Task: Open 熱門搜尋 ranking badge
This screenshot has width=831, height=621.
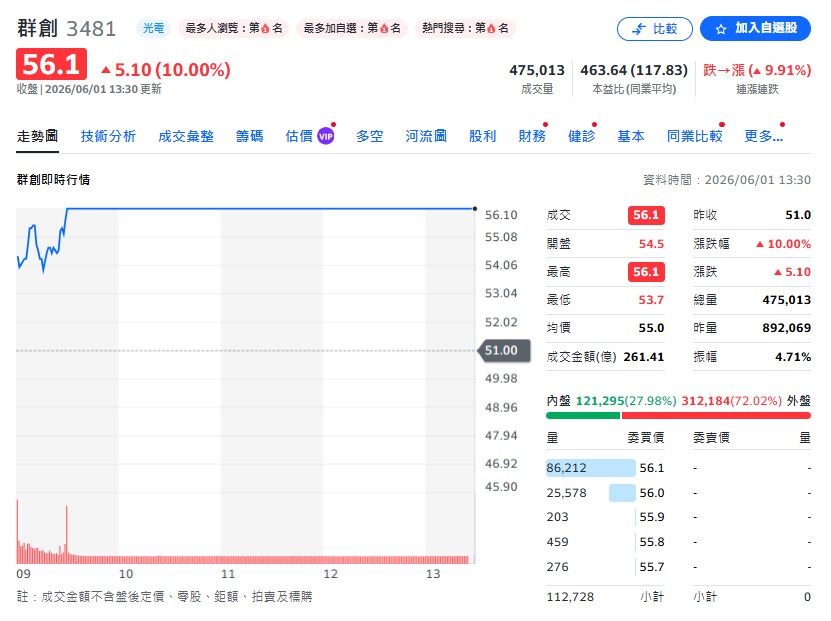Action: point(465,28)
